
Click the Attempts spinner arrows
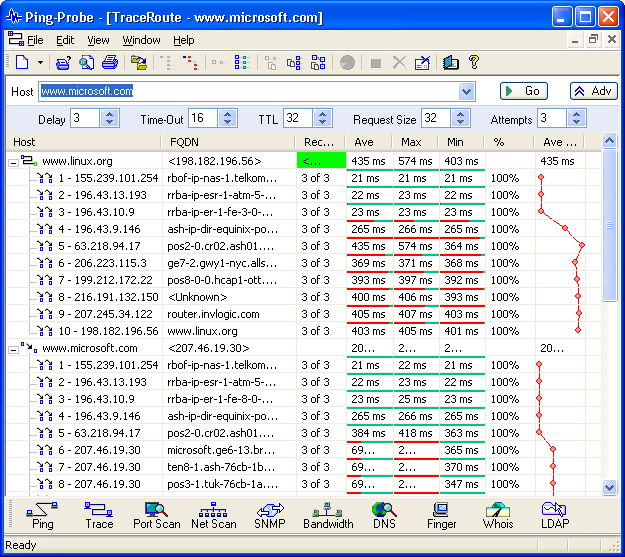click(576, 118)
